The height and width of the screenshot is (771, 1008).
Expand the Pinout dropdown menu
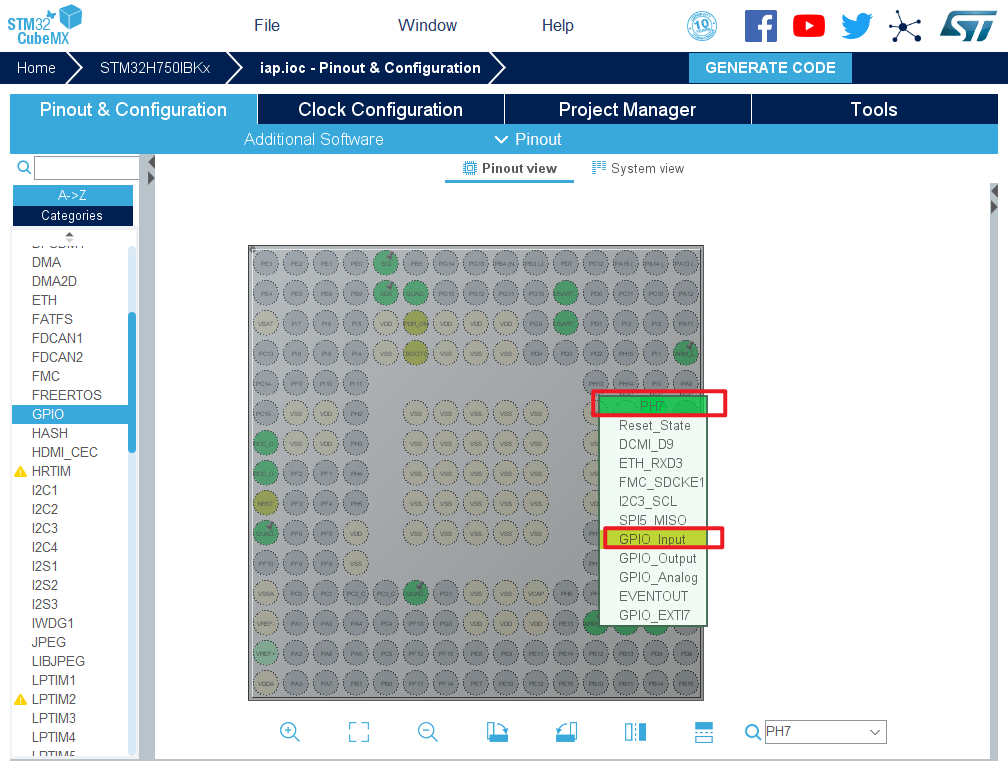tap(528, 139)
